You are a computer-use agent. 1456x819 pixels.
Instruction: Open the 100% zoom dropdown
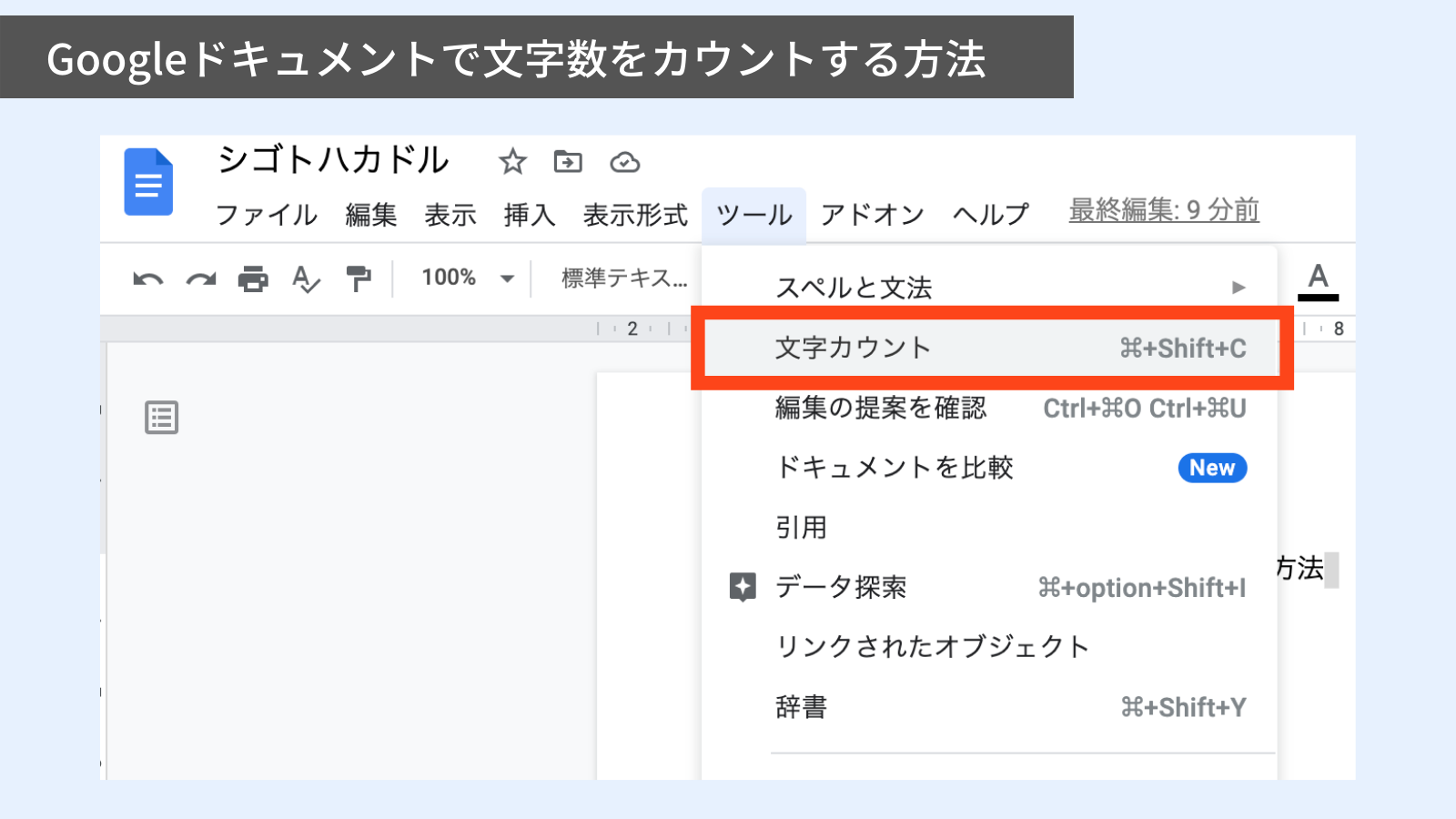[x=468, y=278]
